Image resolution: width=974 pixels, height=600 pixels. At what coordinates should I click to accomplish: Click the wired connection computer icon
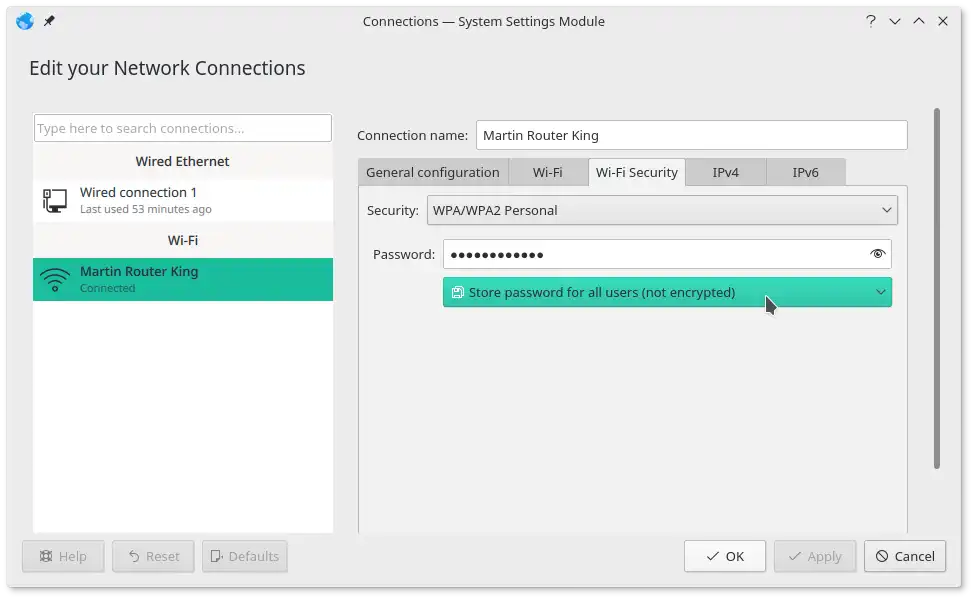53,199
